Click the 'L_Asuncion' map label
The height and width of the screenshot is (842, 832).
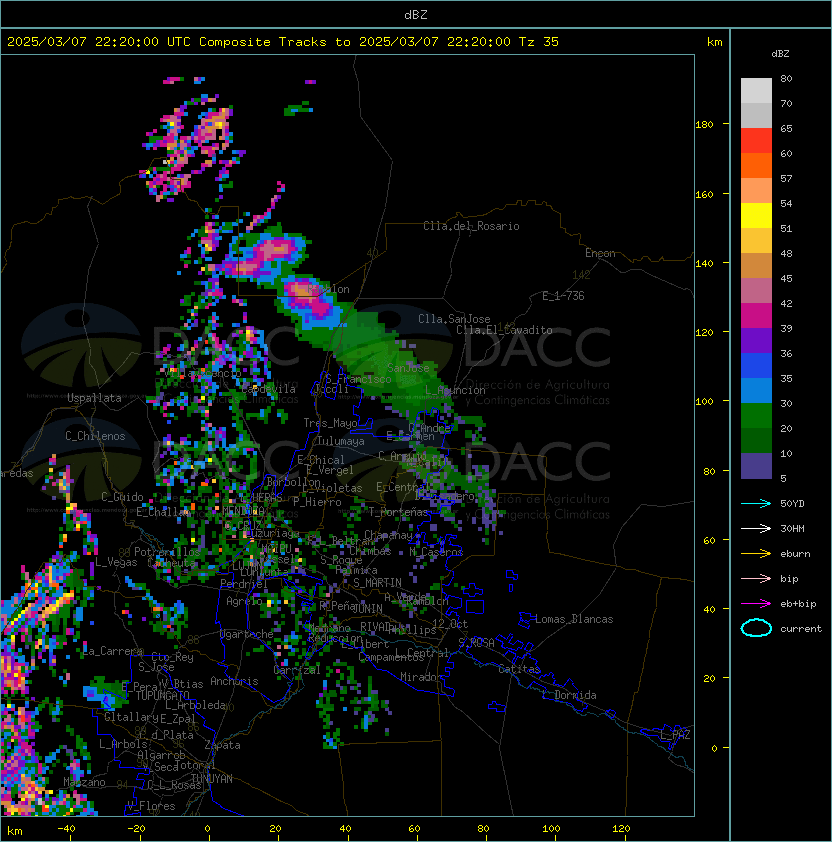tap(455, 390)
